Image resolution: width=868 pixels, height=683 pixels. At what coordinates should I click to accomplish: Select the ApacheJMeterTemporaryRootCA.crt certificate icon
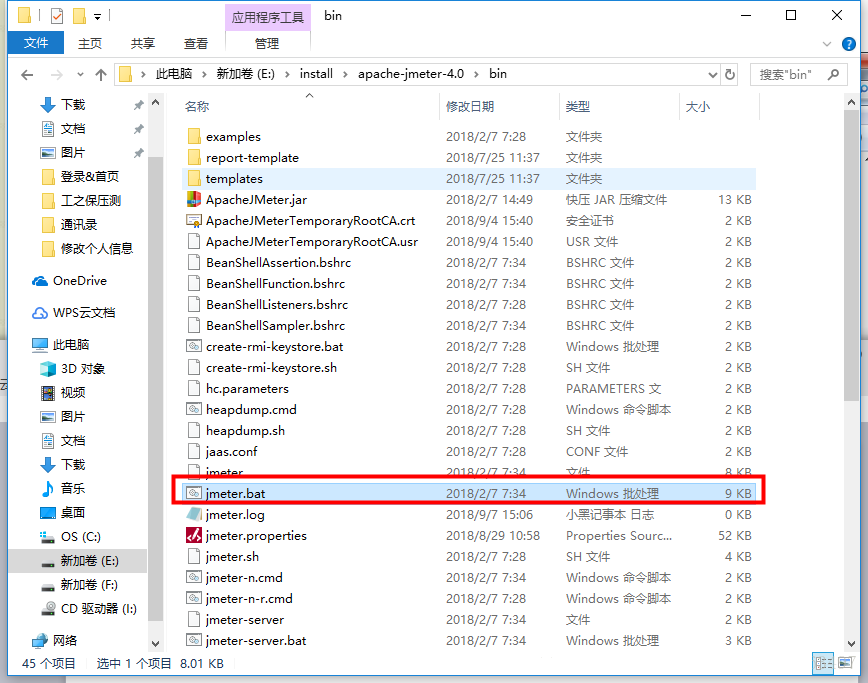(x=194, y=220)
